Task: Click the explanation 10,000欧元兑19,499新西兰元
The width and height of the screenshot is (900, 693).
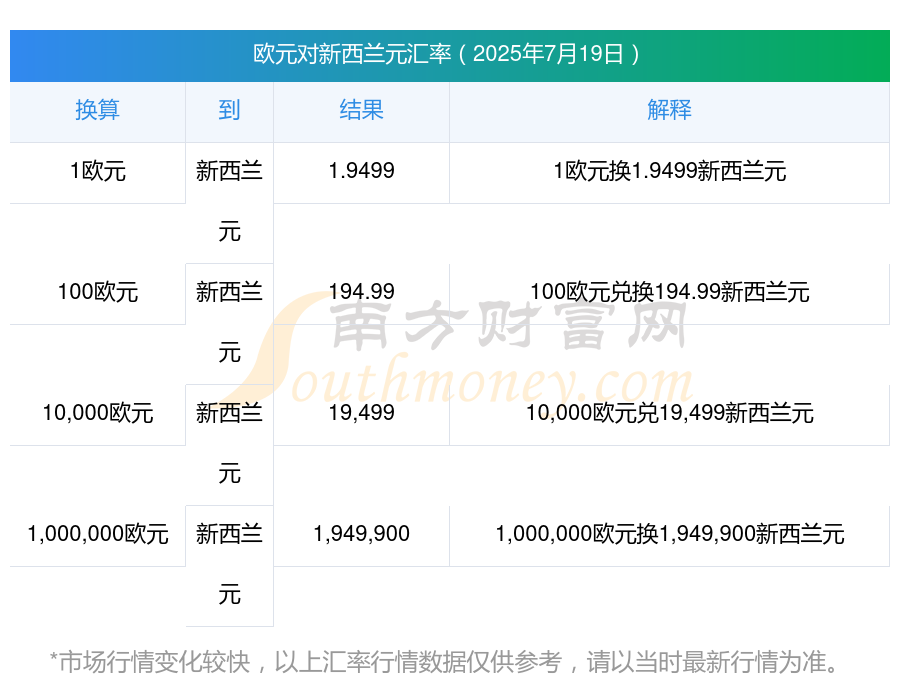Action: pos(669,413)
